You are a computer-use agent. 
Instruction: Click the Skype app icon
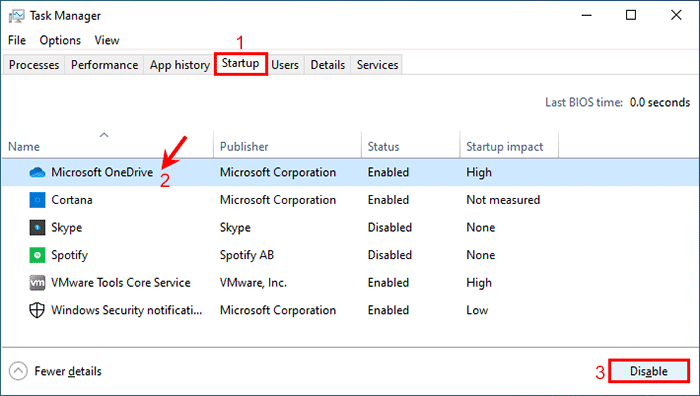[37, 228]
